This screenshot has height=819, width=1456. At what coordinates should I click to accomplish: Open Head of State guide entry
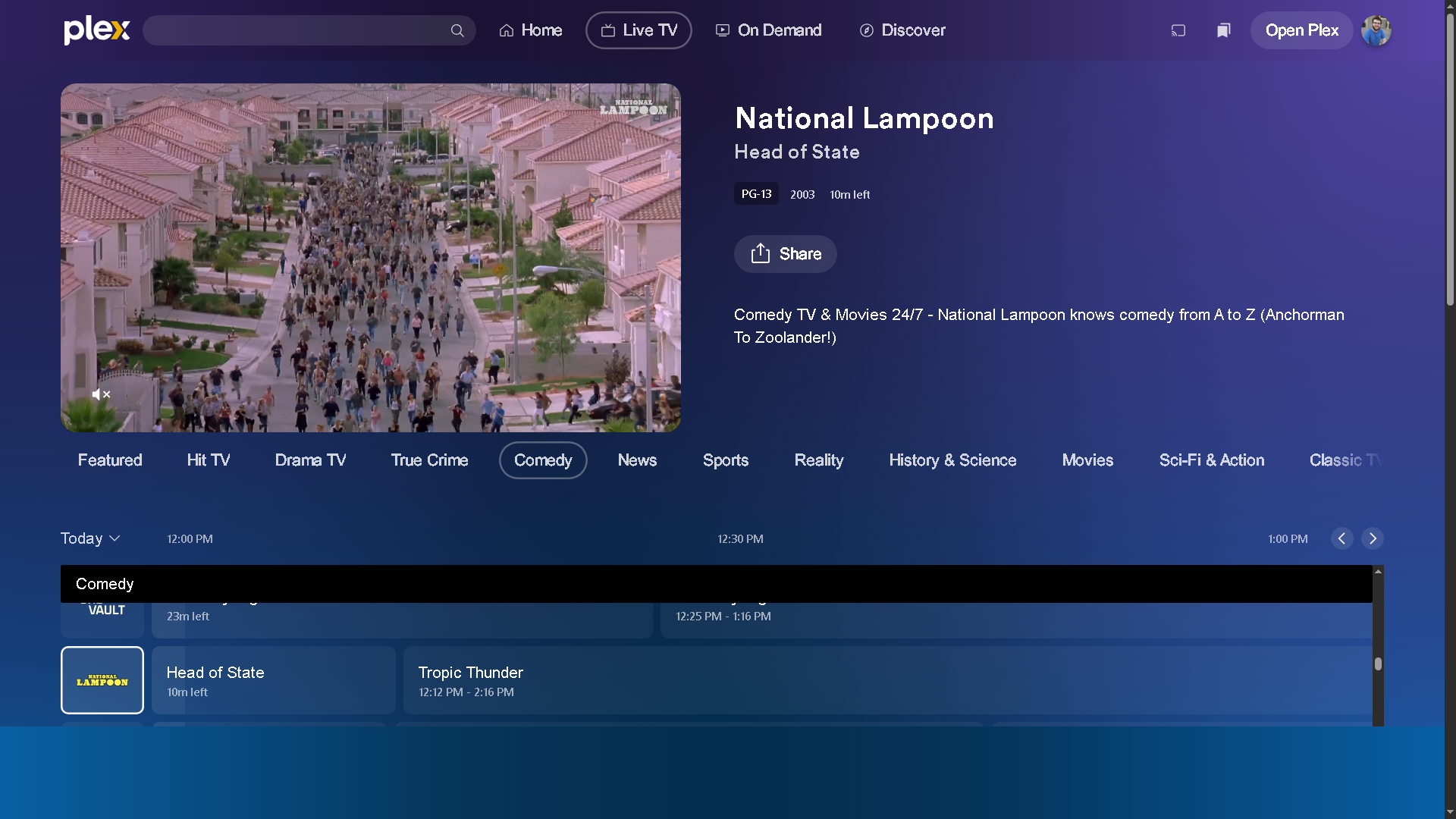[274, 680]
